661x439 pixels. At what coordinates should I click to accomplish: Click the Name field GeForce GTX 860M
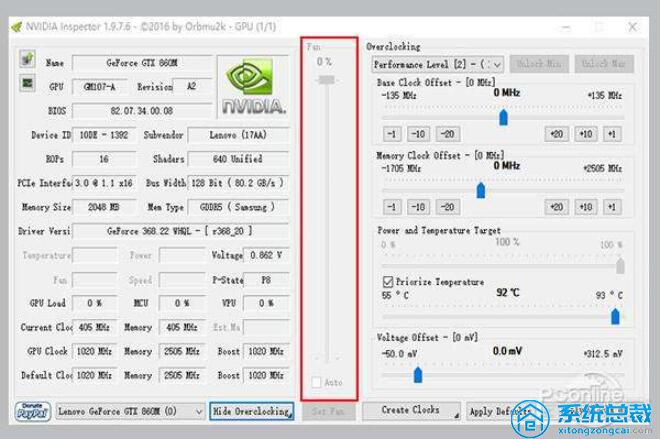click(142, 63)
